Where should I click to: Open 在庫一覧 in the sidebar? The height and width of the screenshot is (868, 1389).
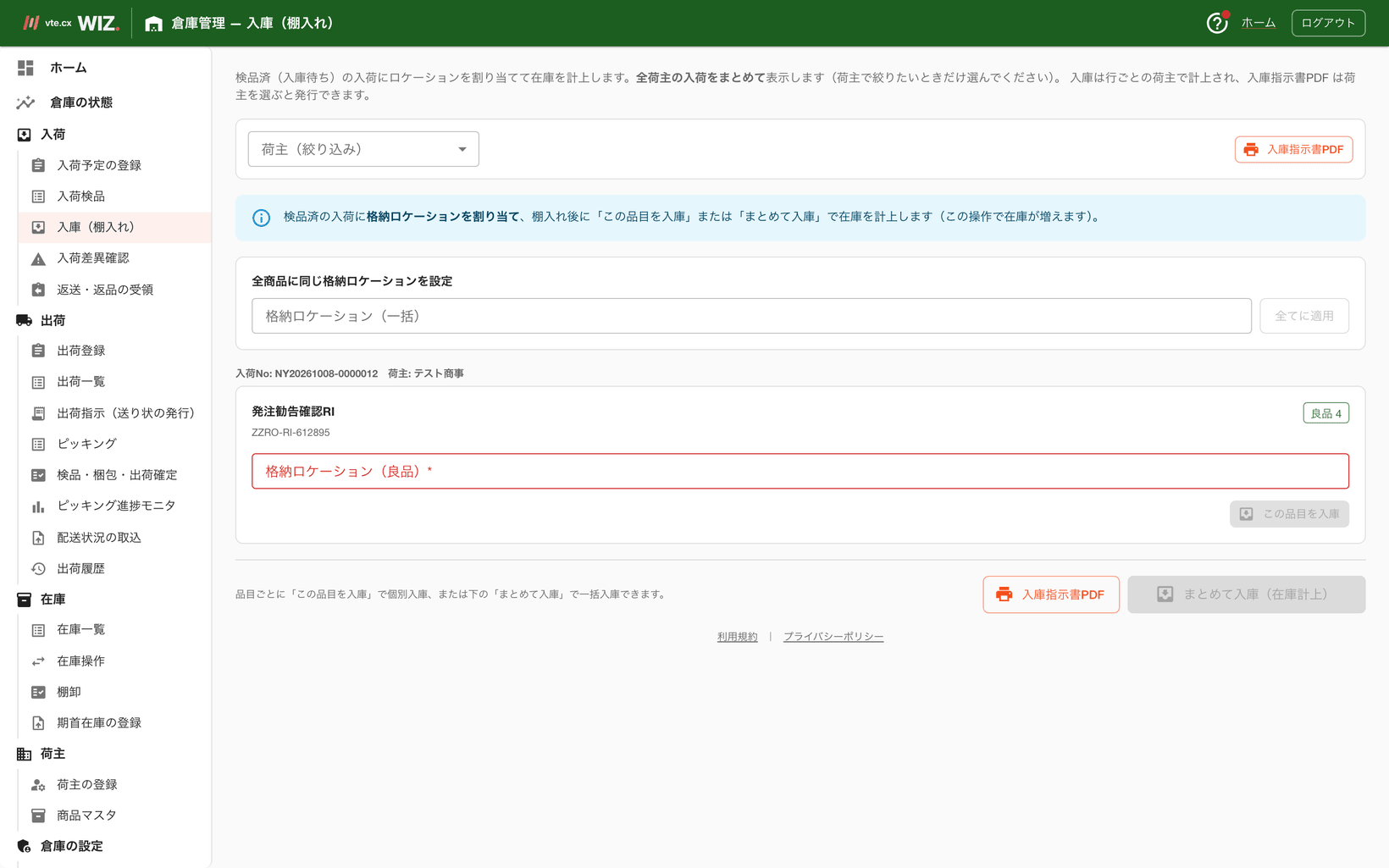tap(115, 630)
